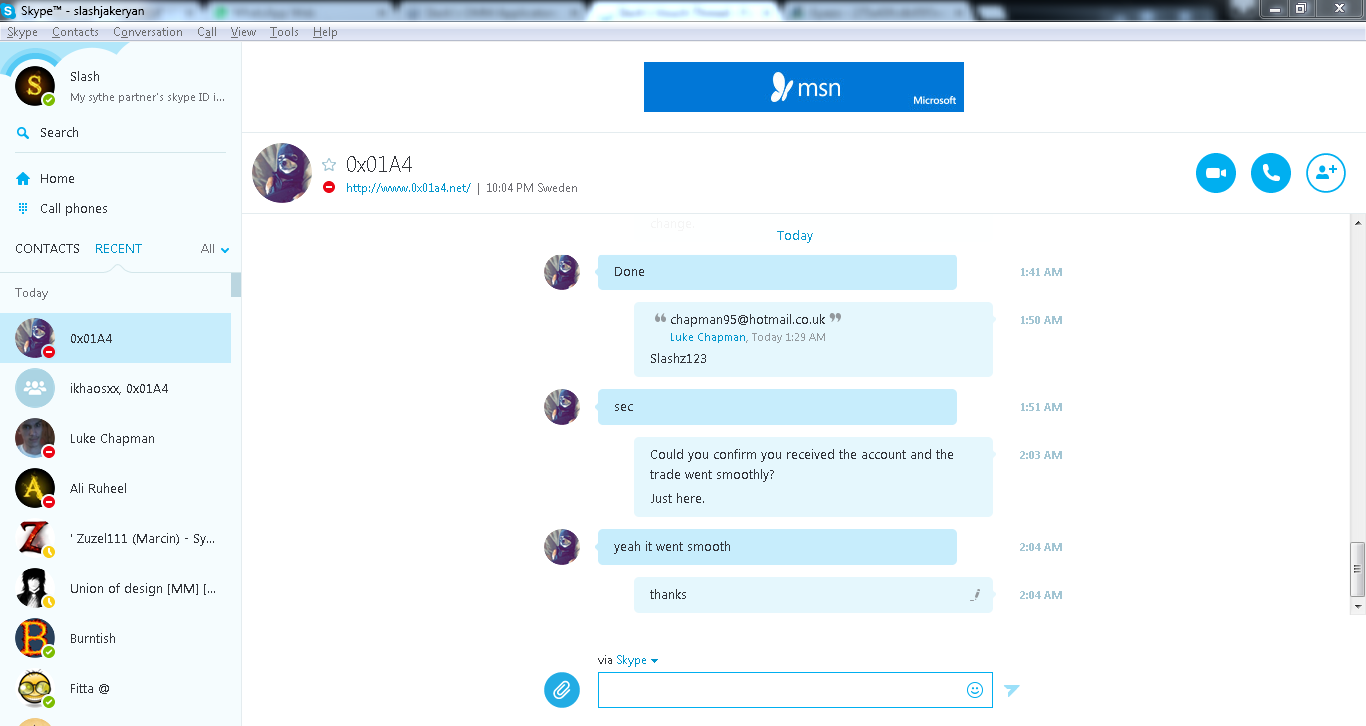Click the "Slashz123" message text

[x=678, y=359]
